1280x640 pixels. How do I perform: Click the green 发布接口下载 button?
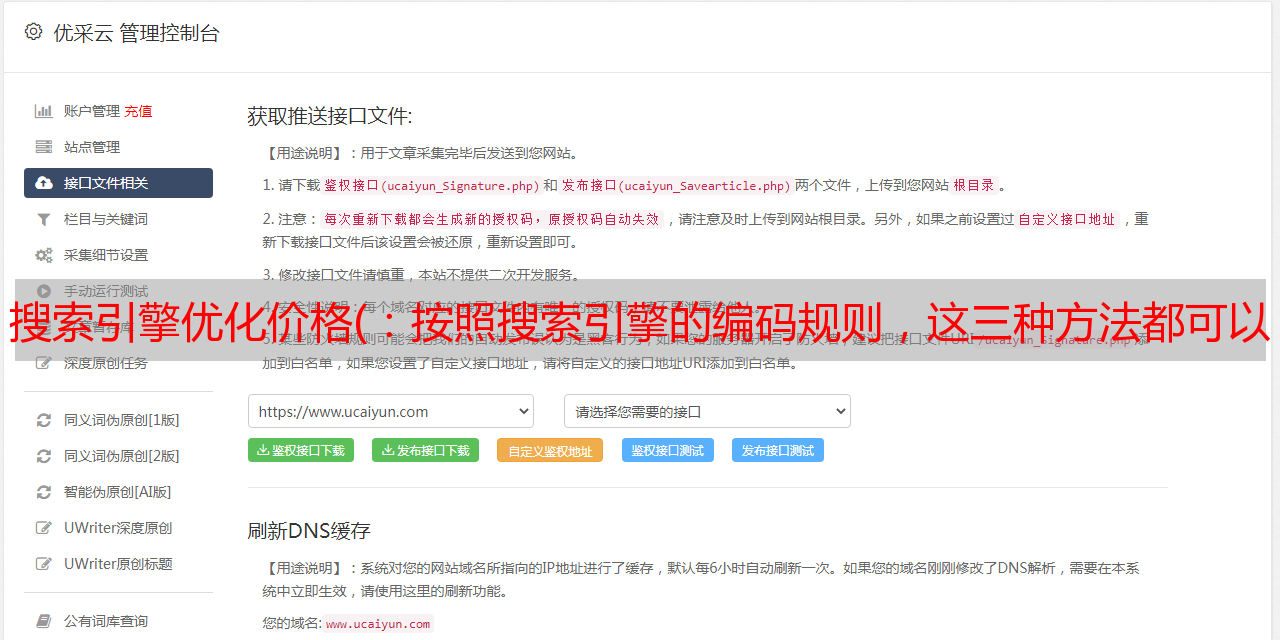pos(425,450)
